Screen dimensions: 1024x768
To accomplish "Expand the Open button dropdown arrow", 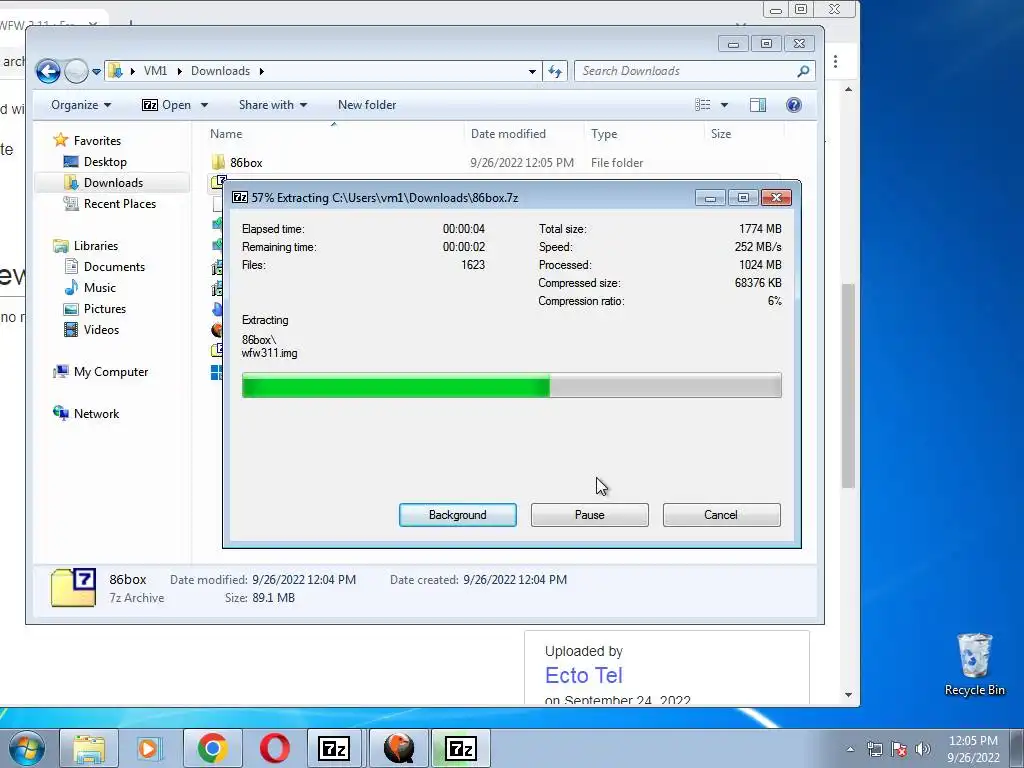I will pos(204,105).
